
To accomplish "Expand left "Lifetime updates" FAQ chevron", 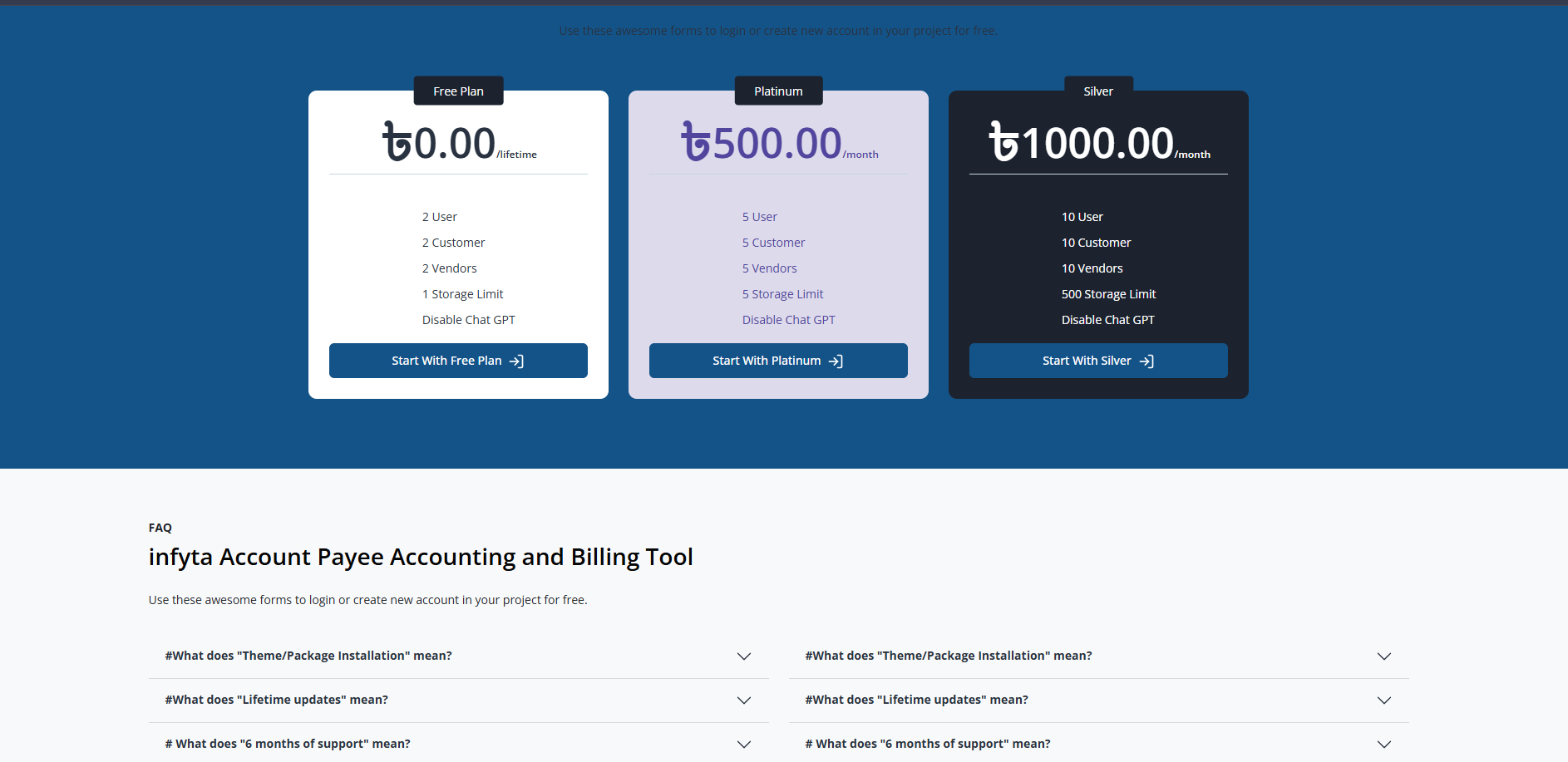I will click(x=744, y=701).
